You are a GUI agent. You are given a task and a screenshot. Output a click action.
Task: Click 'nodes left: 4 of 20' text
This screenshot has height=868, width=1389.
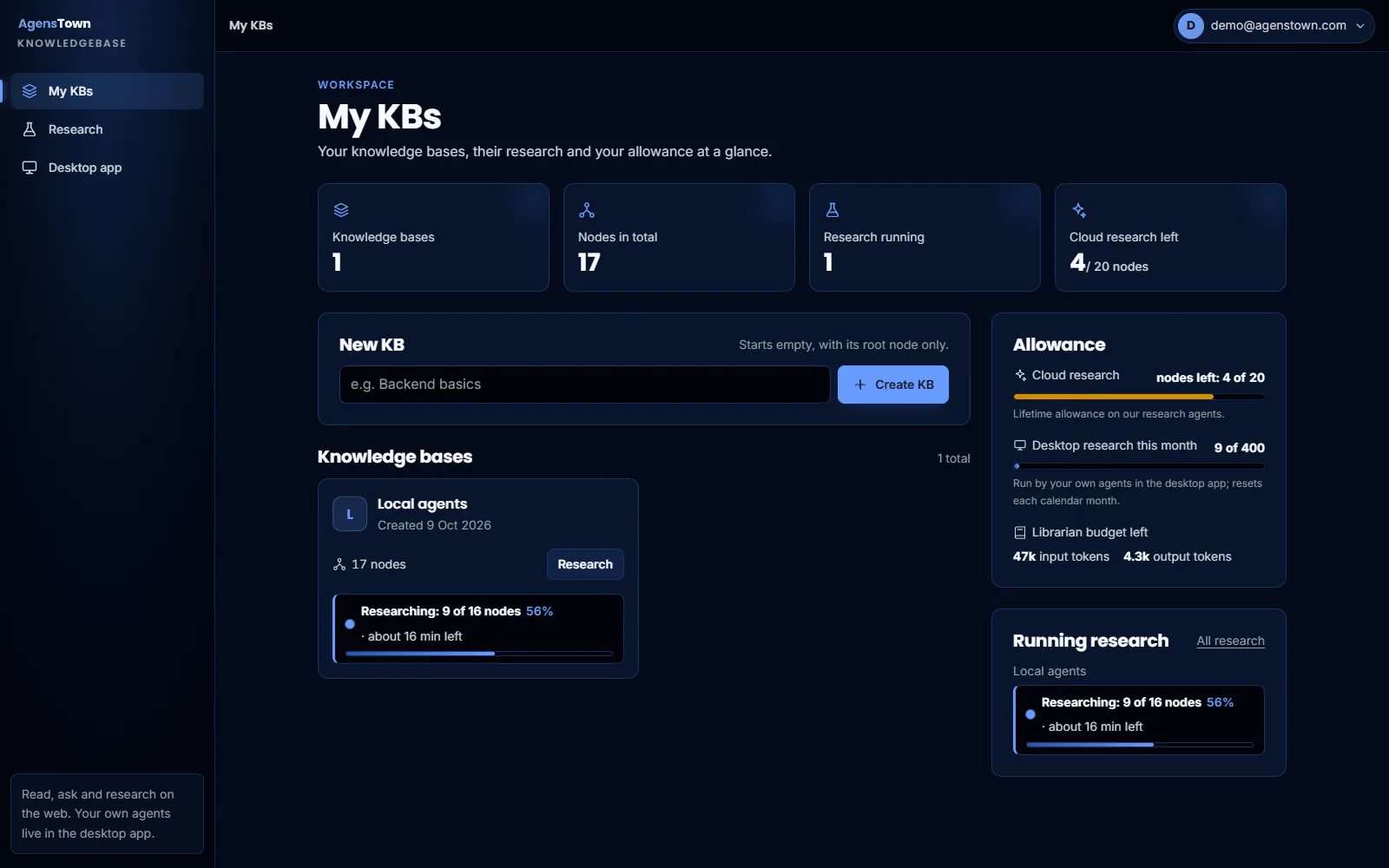[x=1210, y=378]
